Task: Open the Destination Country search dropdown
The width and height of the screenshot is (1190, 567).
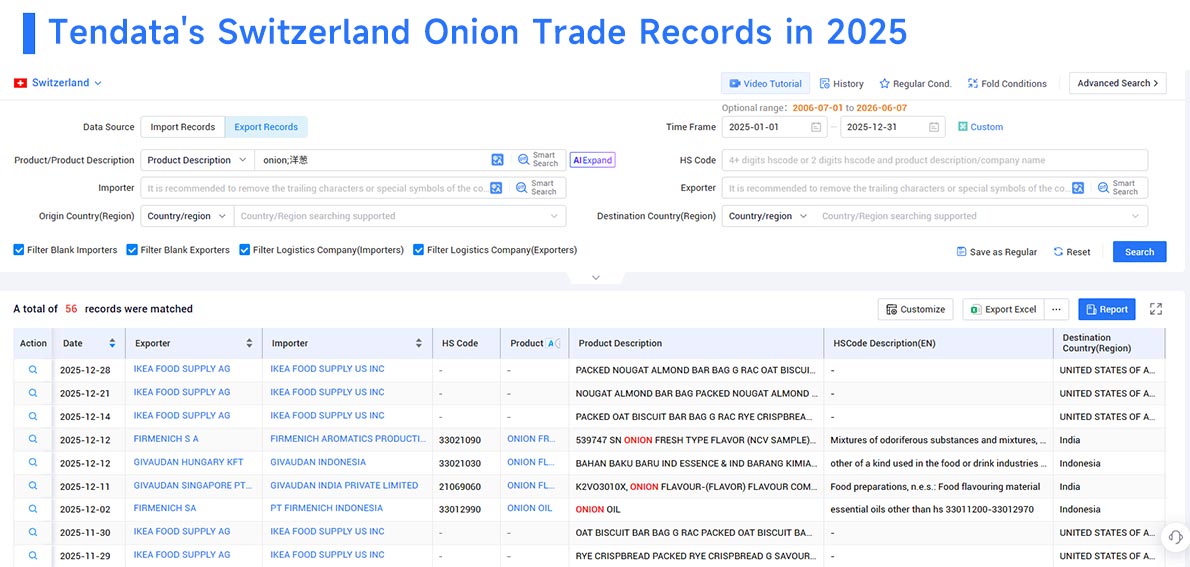Action: click(x=982, y=216)
